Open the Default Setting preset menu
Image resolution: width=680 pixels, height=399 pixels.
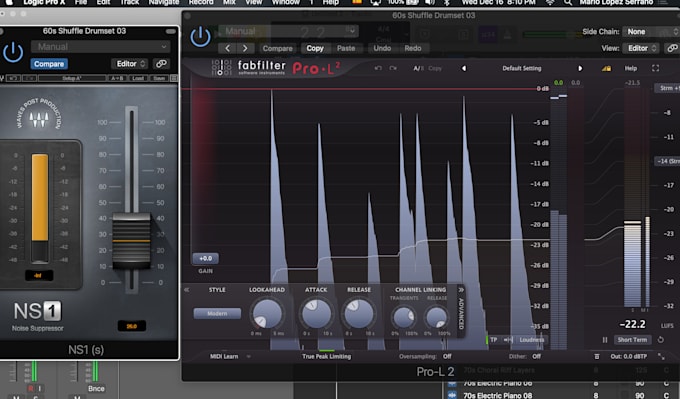point(521,68)
